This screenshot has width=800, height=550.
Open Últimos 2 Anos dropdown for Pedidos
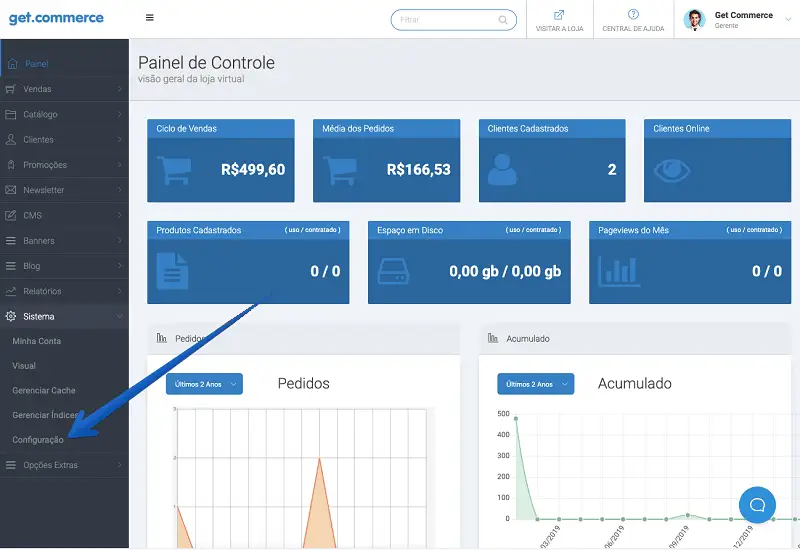pyautogui.click(x=204, y=384)
